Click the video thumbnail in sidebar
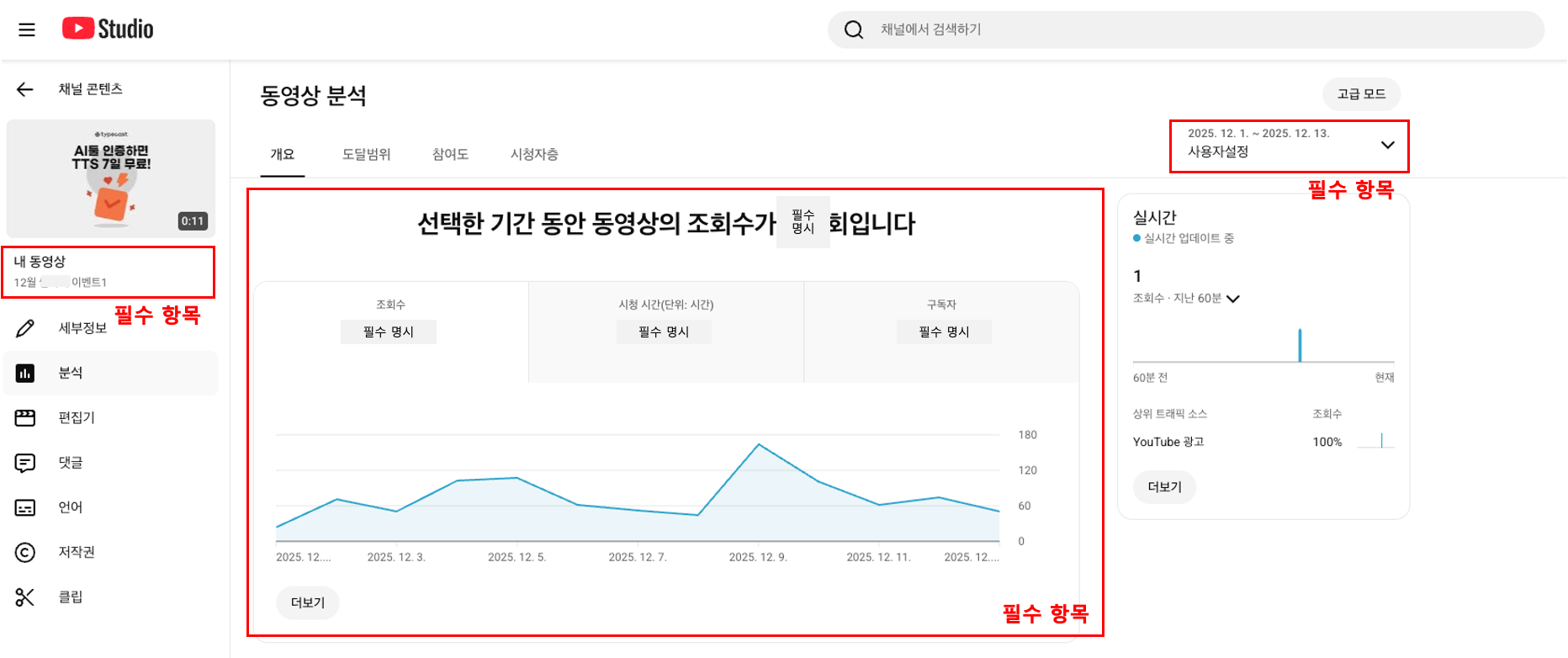This screenshot has width=1568, height=658. 111,178
